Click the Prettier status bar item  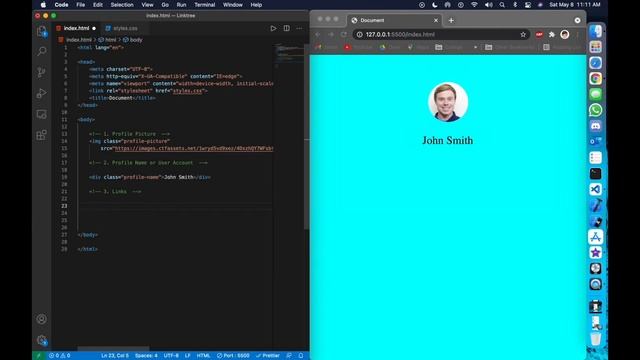pyautogui.click(x=268, y=356)
